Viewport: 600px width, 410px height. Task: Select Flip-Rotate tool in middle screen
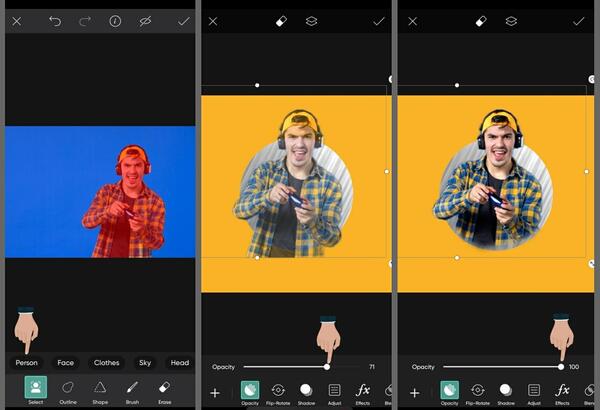278,394
